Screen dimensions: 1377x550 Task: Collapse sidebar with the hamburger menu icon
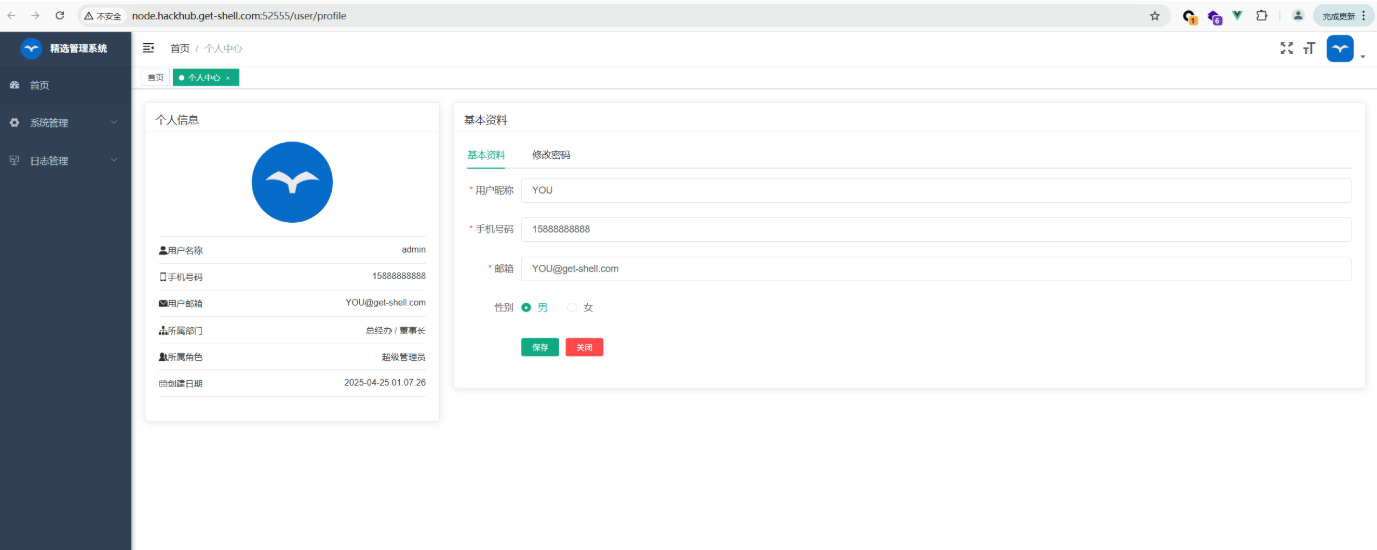click(148, 48)
